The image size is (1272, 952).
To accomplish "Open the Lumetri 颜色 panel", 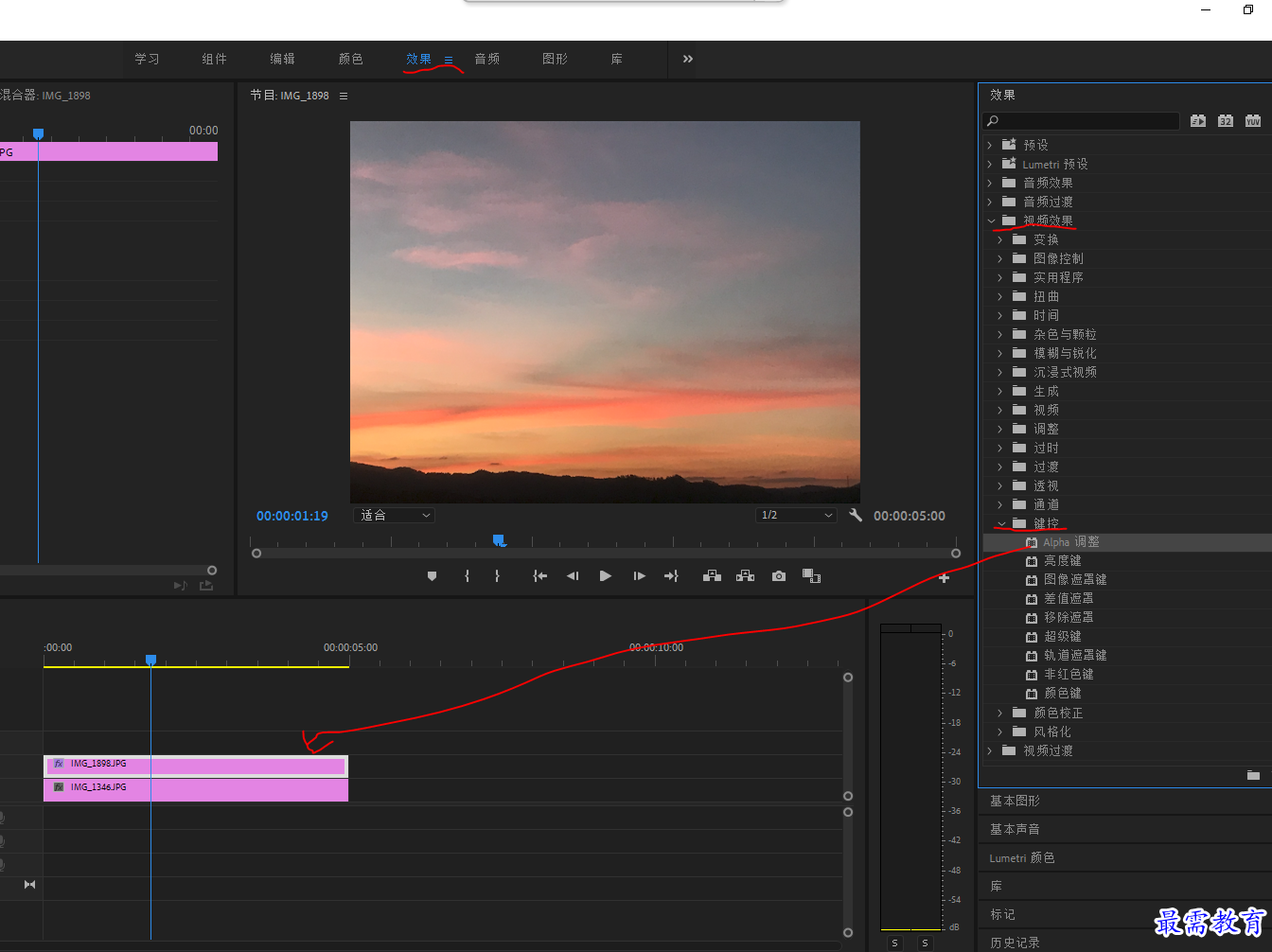I will pyautogui.click(x=1022, y=857).
